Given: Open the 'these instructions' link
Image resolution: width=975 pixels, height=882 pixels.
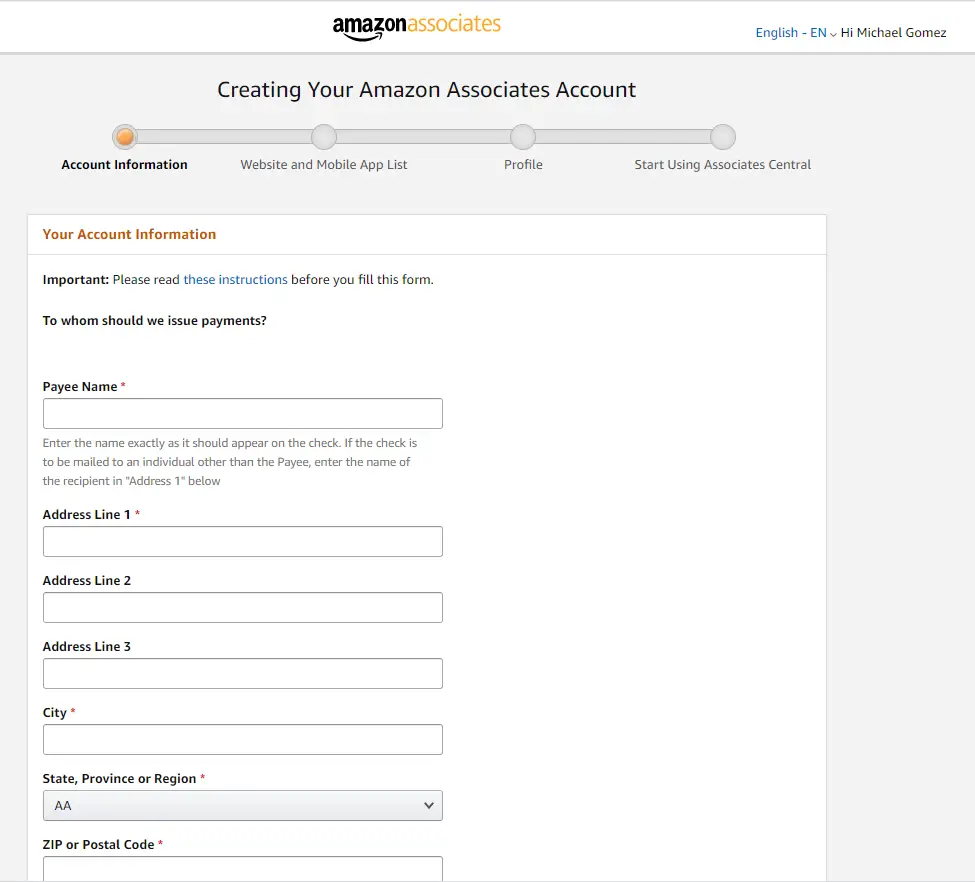Looking at the screenshot, I should pyautogui.click(x=235, y=279).
